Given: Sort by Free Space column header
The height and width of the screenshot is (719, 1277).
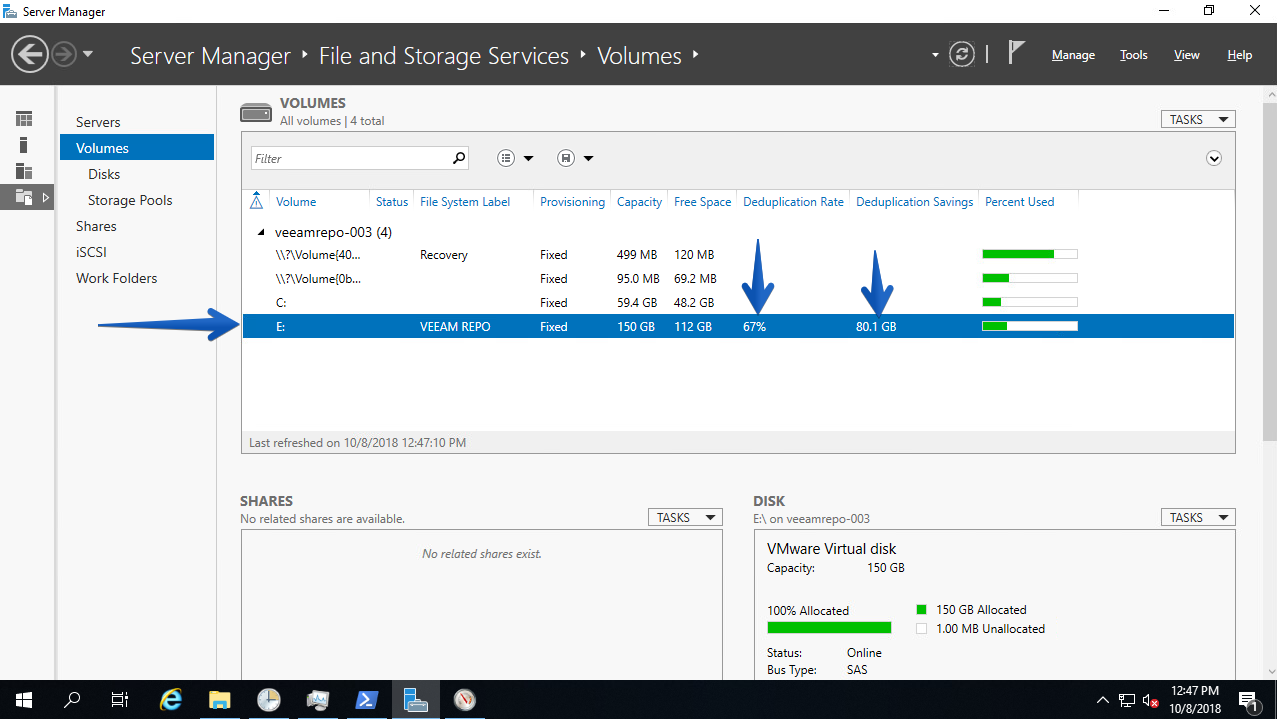Looking at the screenshot, I should tap(702, 202).
